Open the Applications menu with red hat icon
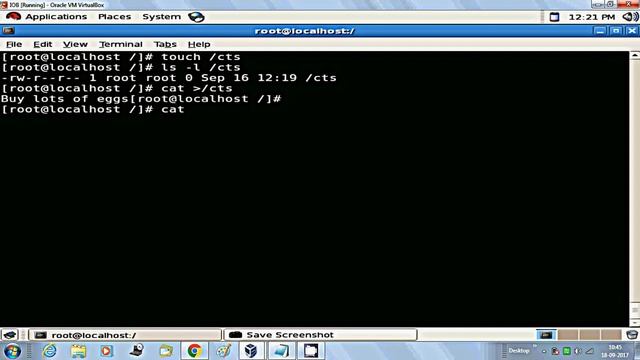The image size is (640, 360). coord(46,17)
